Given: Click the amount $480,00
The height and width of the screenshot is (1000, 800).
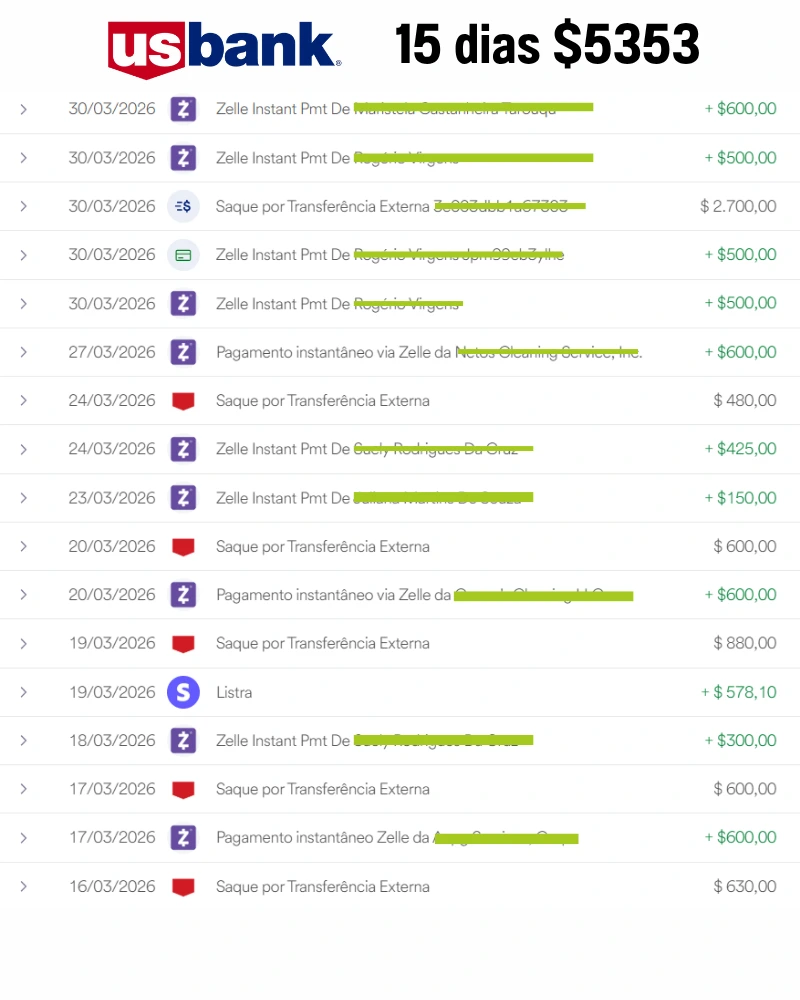Looking at the screenshot, I should [x=744, y=401].
